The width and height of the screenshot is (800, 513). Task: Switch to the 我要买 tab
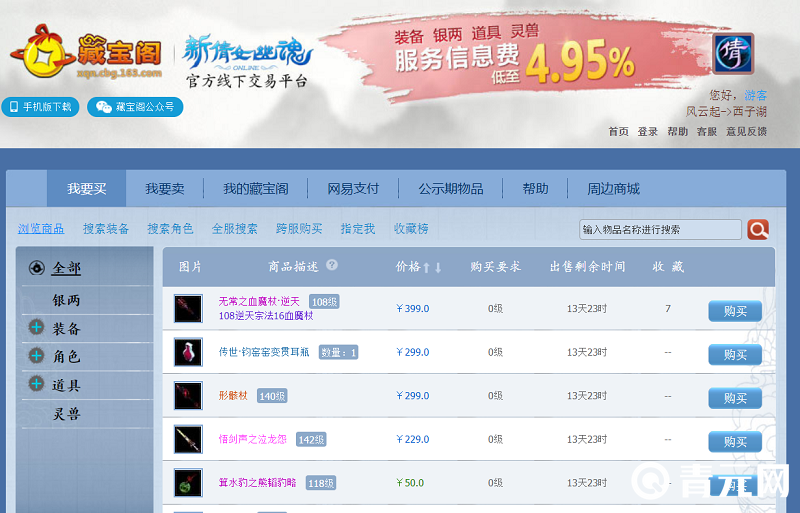86,188
